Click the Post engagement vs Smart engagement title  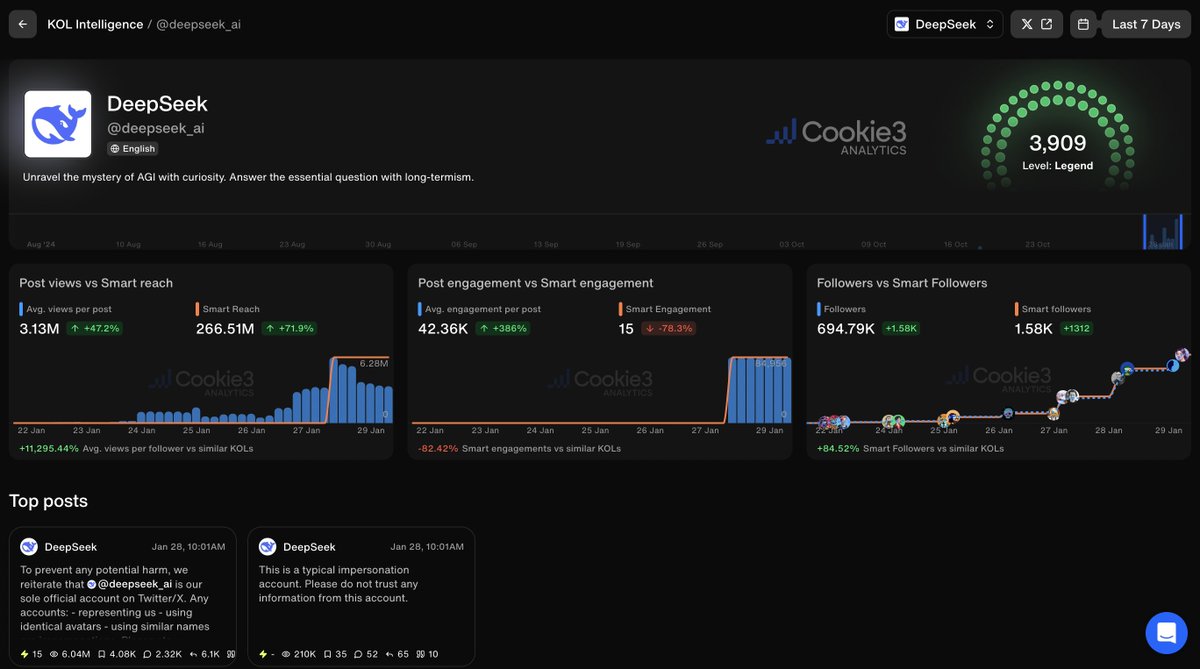click(535, 283)
